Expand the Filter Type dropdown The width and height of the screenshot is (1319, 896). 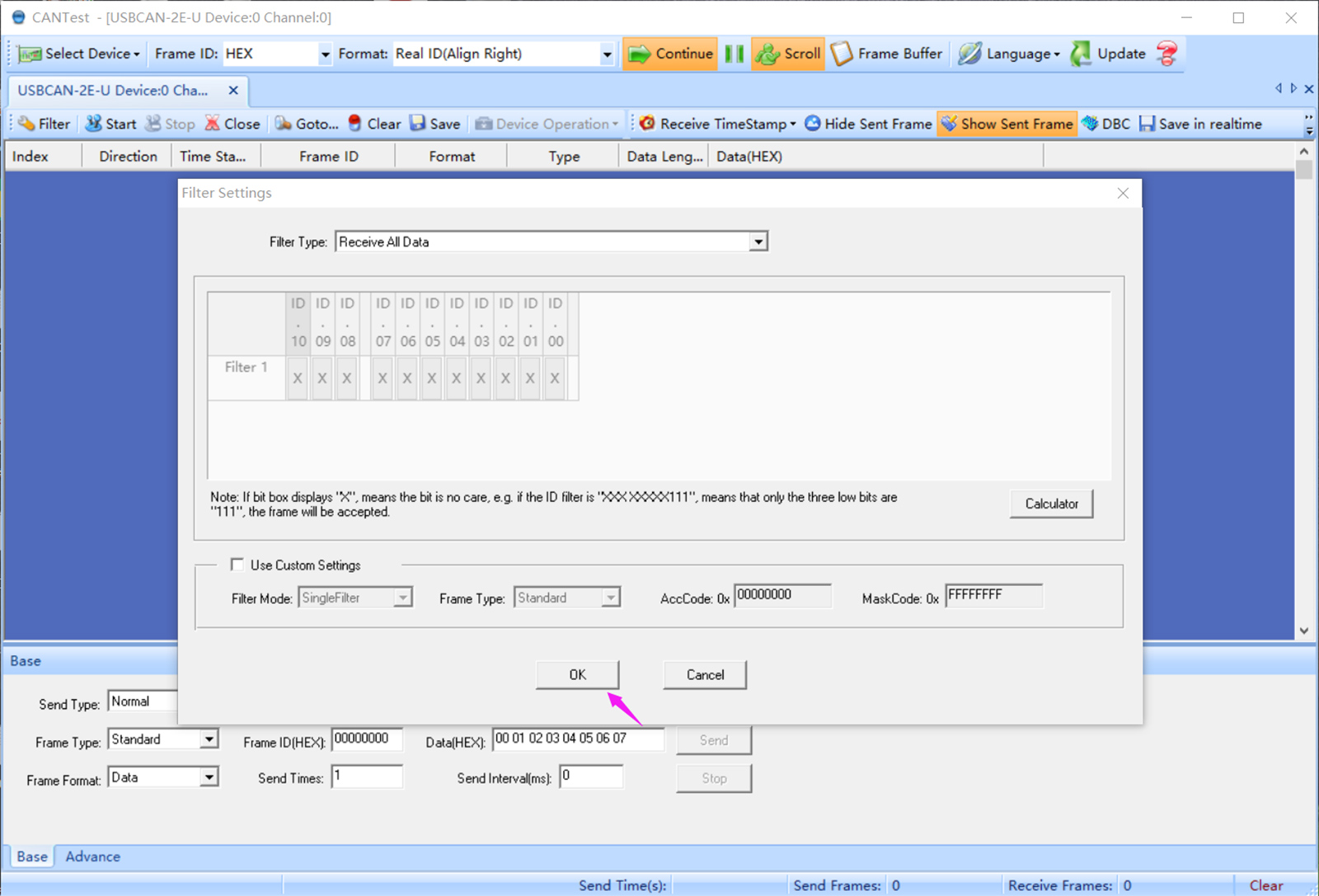(x=758, y=242)
